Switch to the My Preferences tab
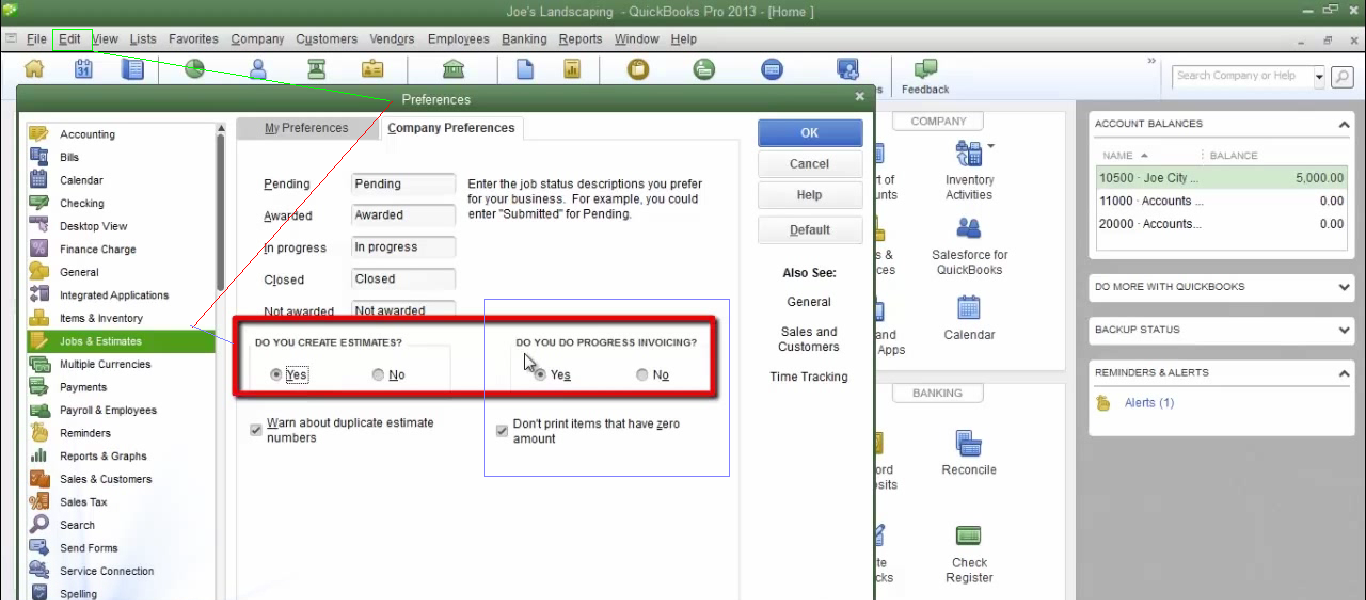The height and width of the screenshot is (600, 1366). pyautogui.click(x=305, y=127)
